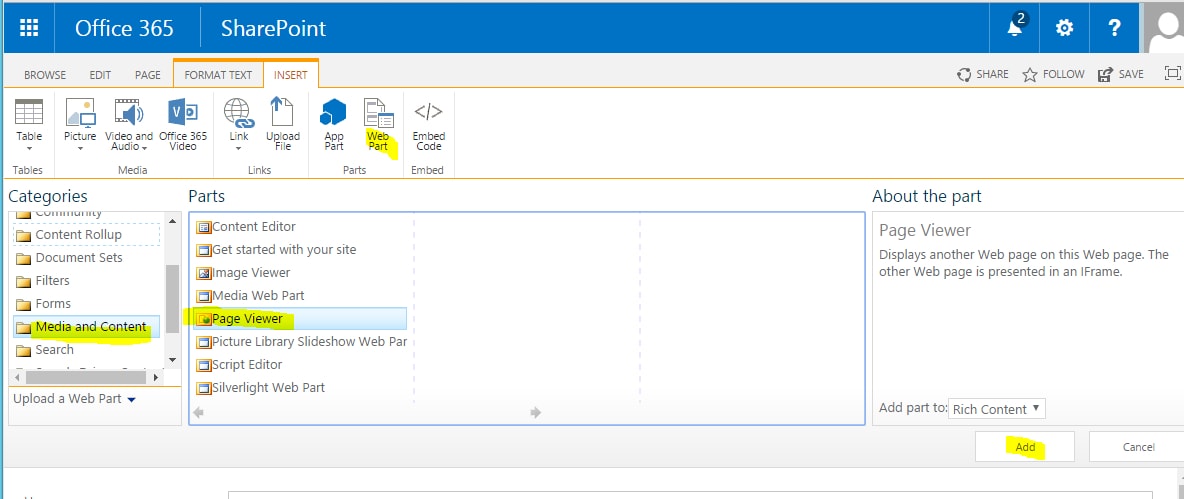Open the Table dropdown arrow
Screen dimensions: 1184x499
click(29, 149)
